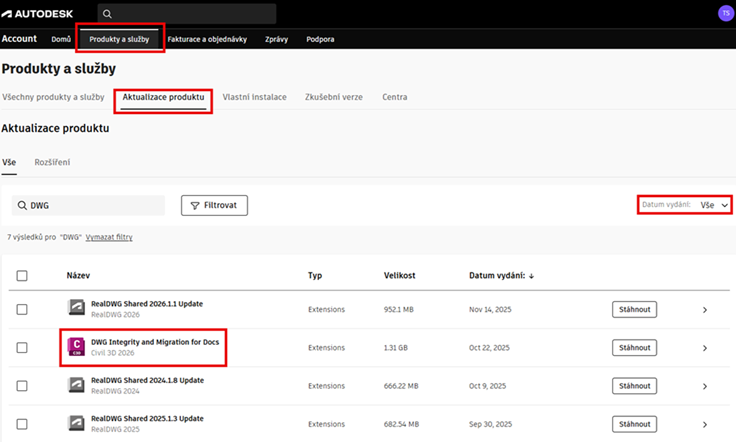Expand details chevron for RealDWG Shared 2024.1.8 Update
The height and width of the screenshot is (442, 736).
[x=705, y=386]
